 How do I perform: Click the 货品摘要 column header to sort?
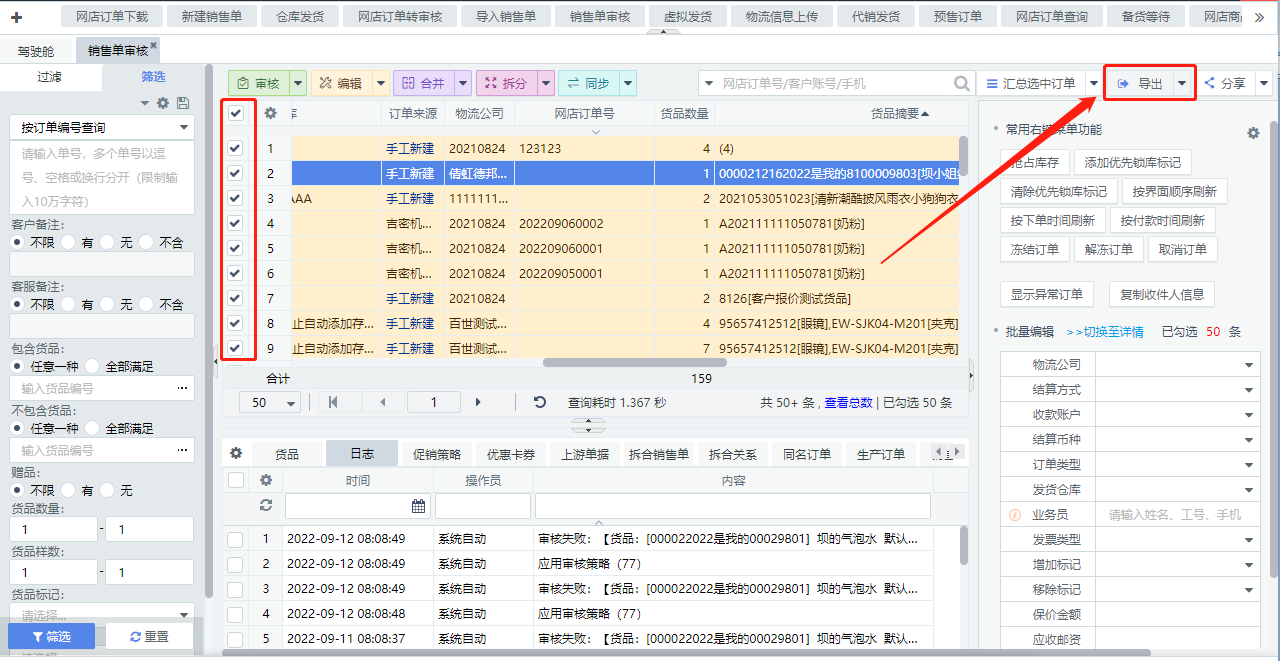(899, 114)
